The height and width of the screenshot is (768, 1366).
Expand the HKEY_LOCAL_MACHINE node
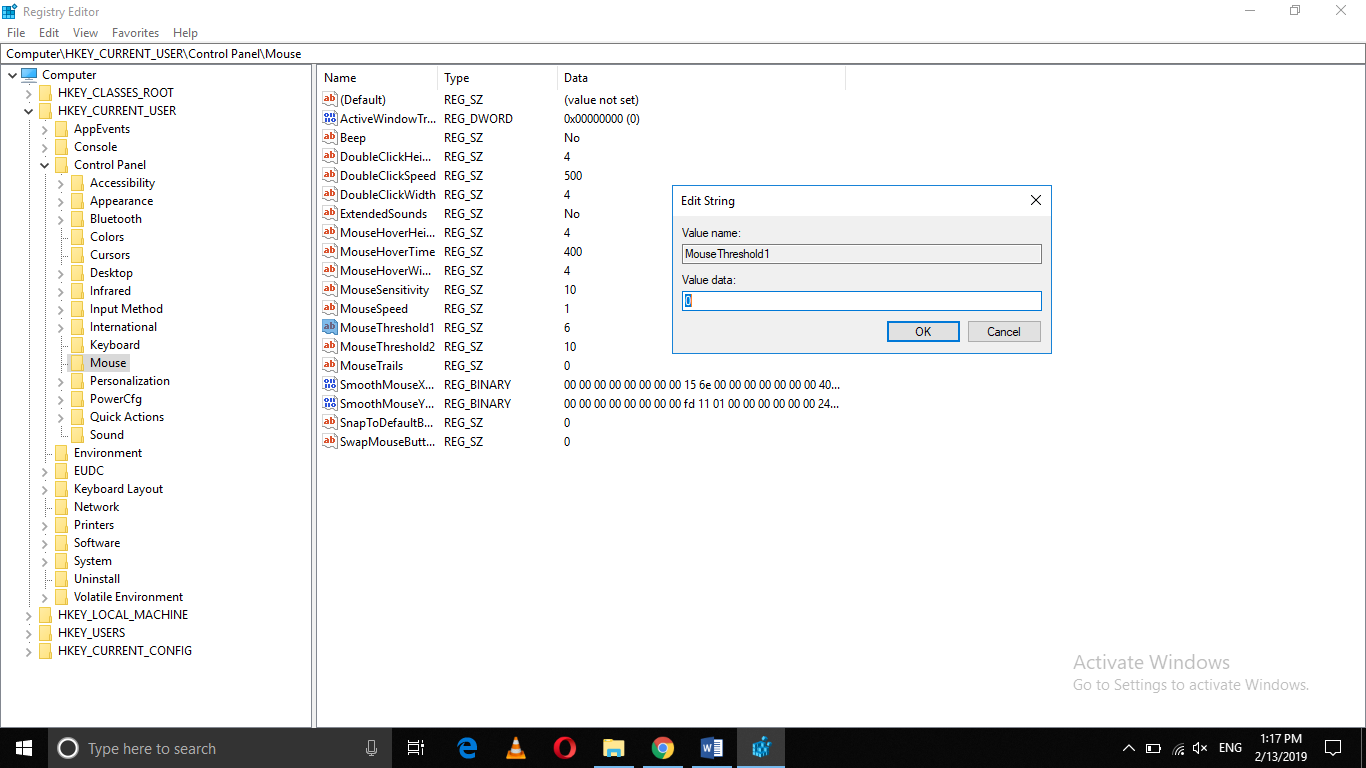[x=28, y=614]
